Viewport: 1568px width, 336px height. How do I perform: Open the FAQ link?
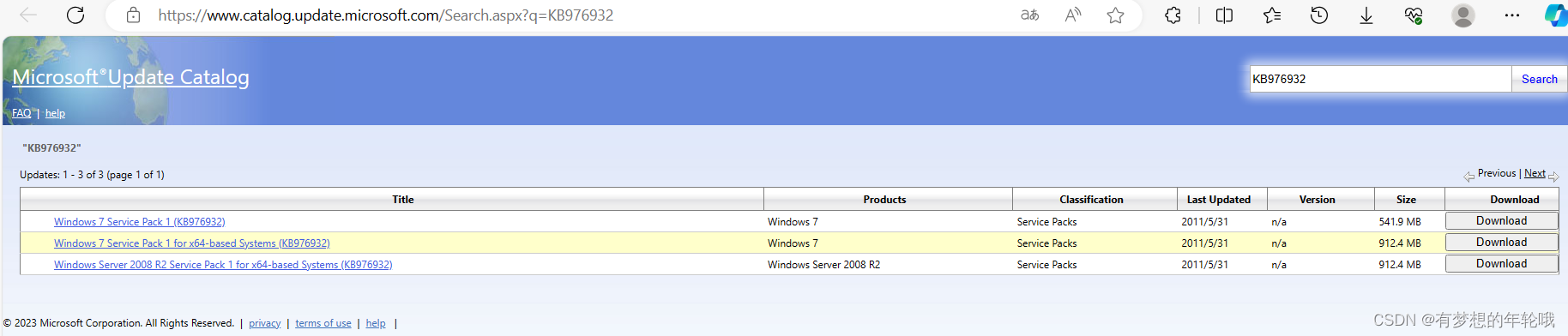coord(21,113)
